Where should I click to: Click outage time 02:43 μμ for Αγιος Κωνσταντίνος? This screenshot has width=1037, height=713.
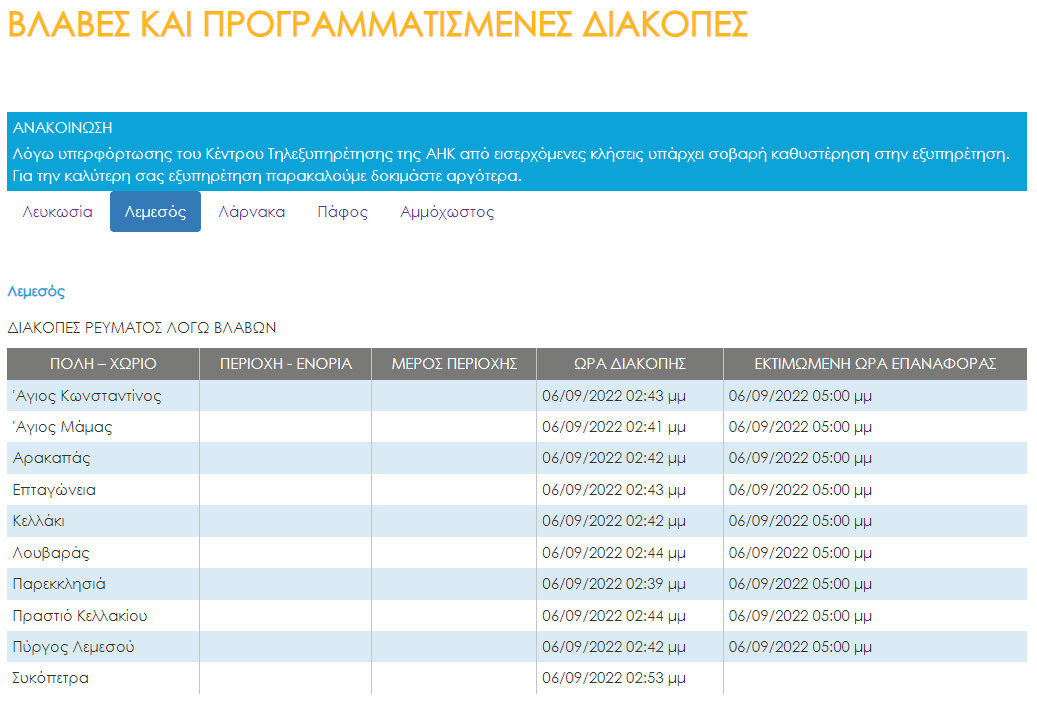[x=614, y=396]
